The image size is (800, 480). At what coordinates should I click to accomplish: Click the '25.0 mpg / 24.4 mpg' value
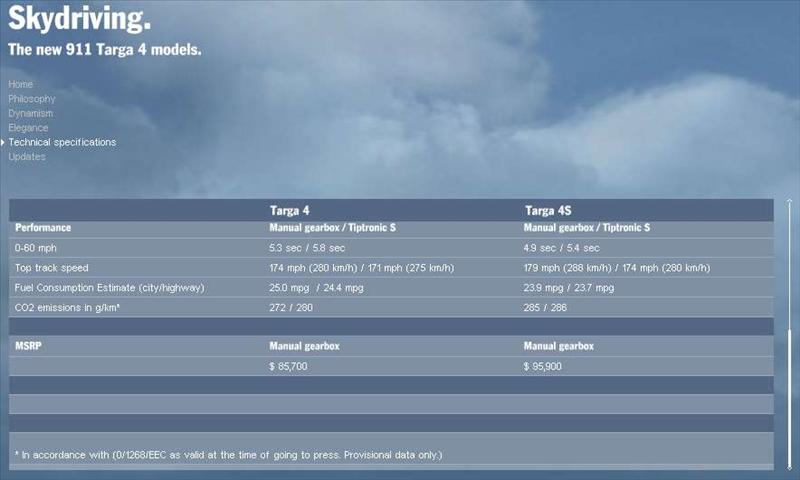[316, 288]
